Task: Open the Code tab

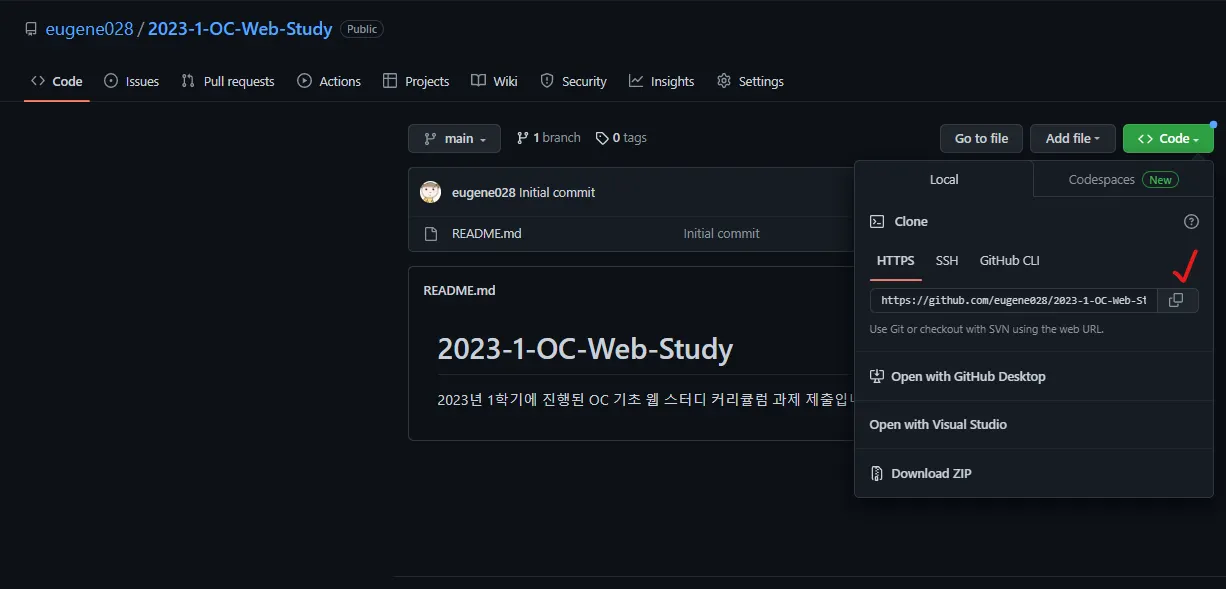Action: point(57,81)
